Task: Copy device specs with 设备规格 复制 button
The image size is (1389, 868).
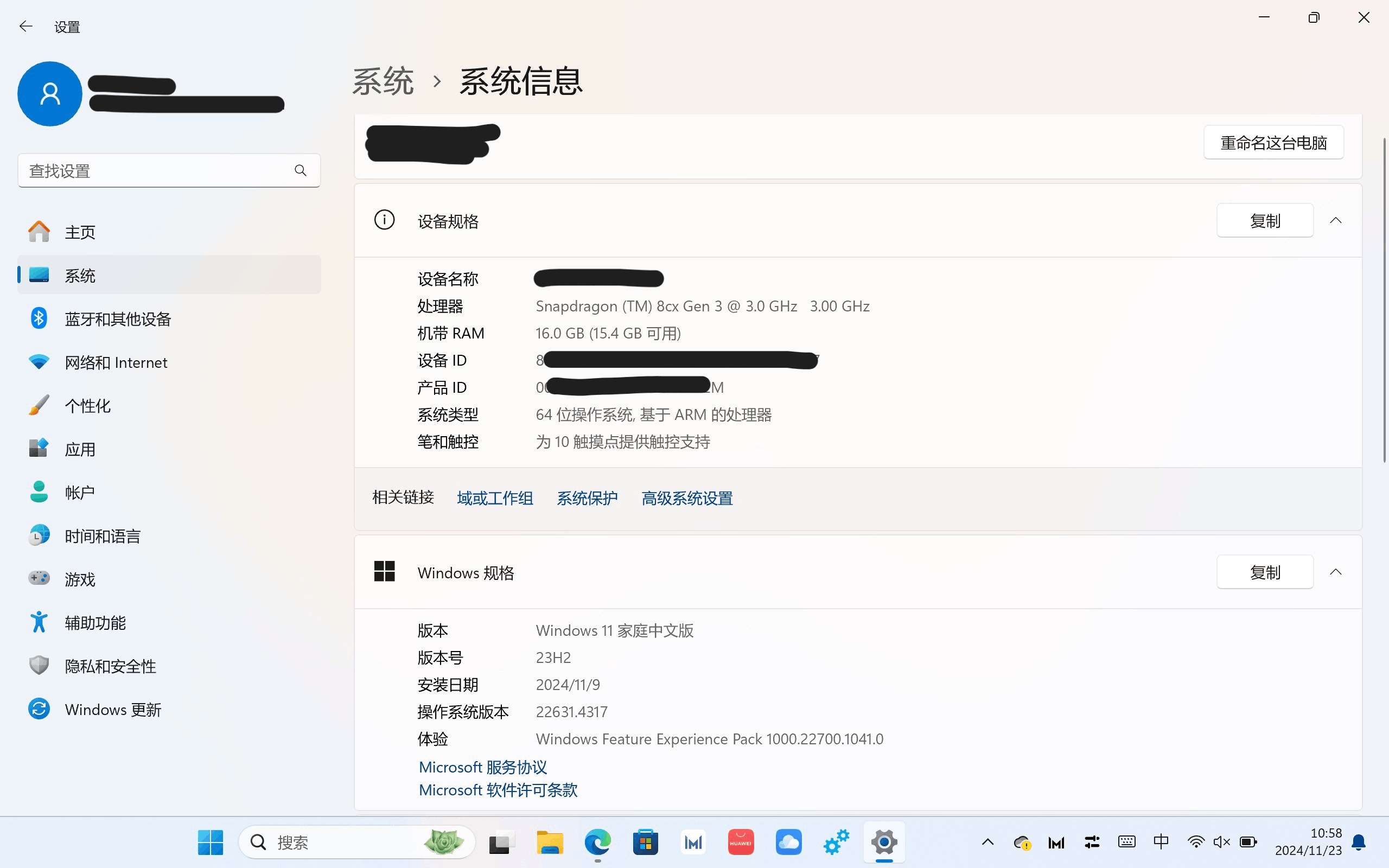Action: point(1264,220)
